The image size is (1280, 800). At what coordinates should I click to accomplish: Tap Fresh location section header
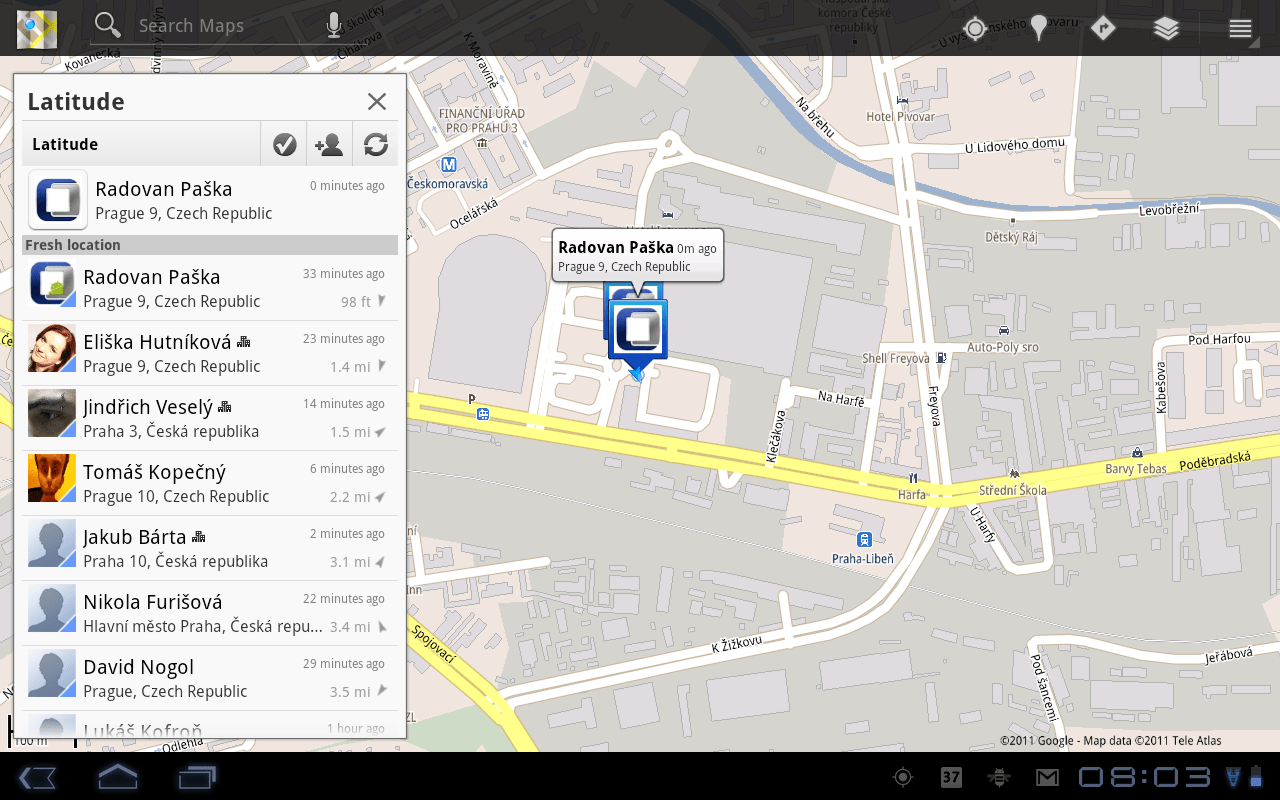coord(210,245)
